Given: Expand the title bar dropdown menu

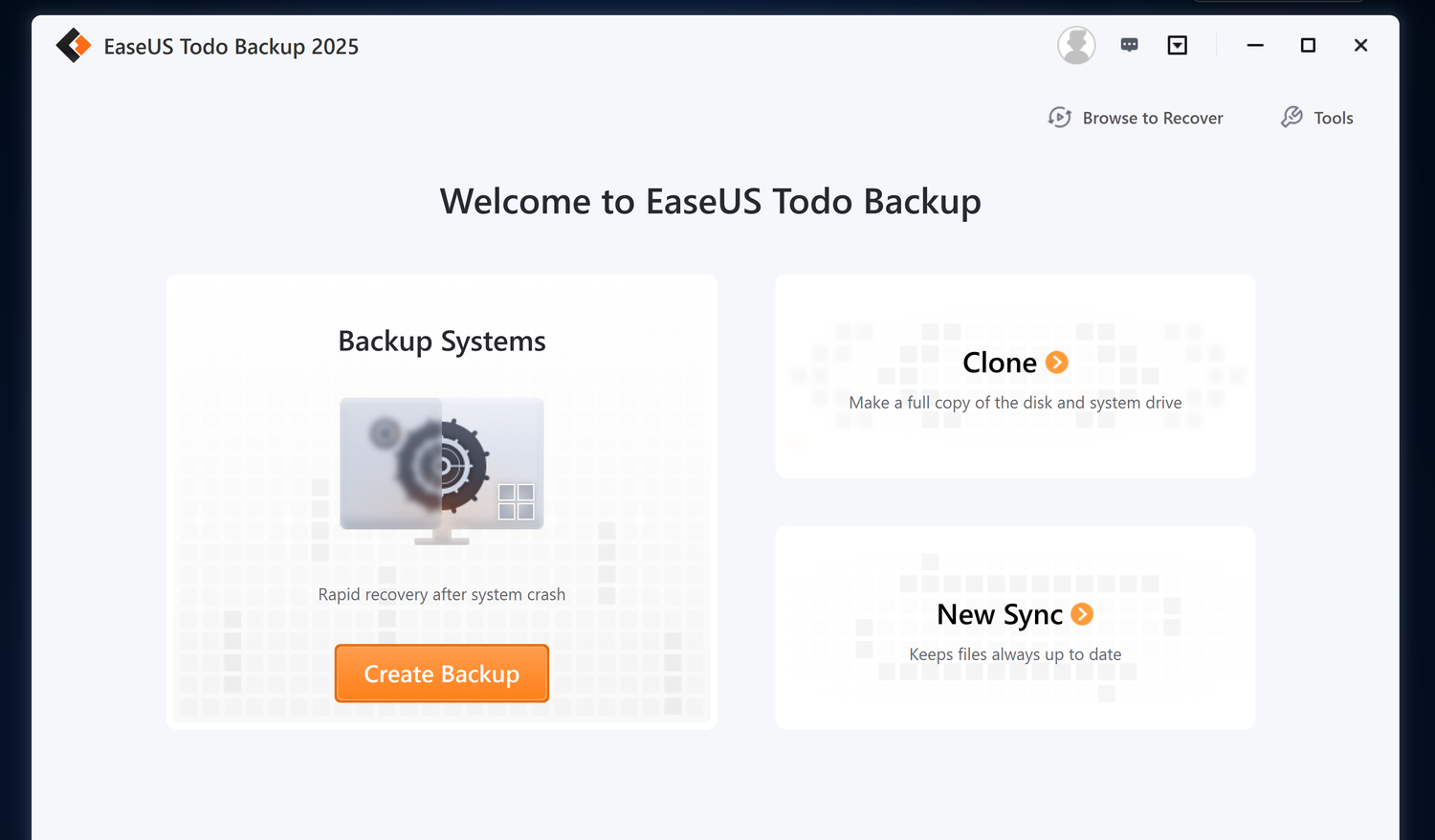Looking at the screenshot, I should click(1178, 45).
